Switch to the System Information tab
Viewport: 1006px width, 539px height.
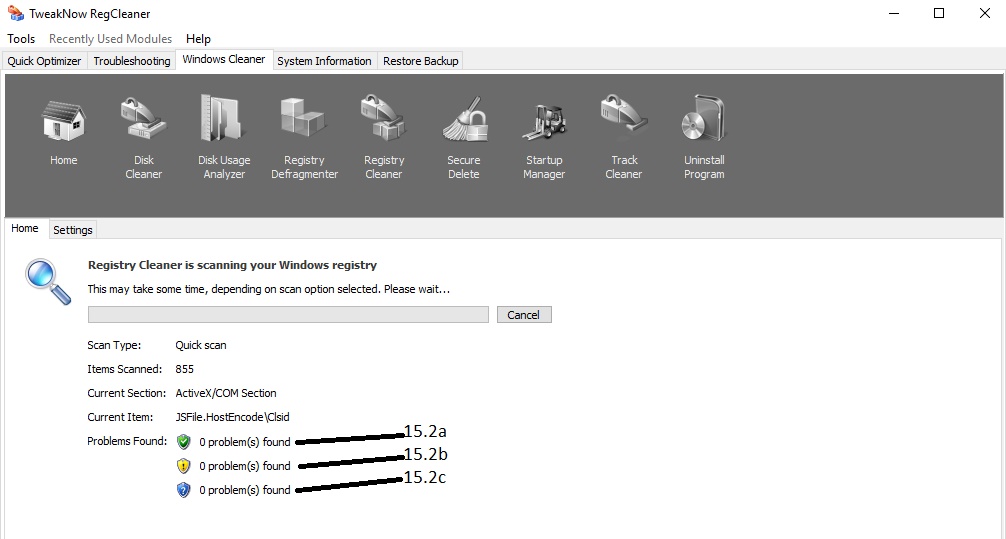point(324,61)
